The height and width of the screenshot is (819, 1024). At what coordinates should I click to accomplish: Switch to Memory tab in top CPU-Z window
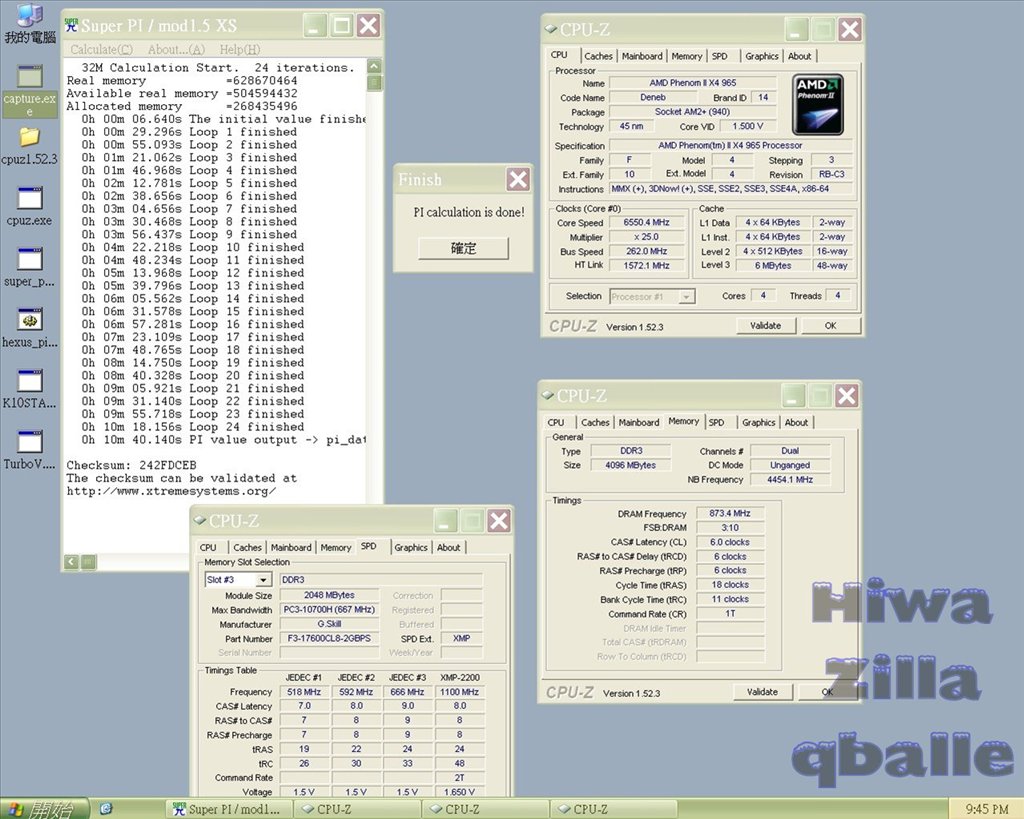tap(686, 56)
